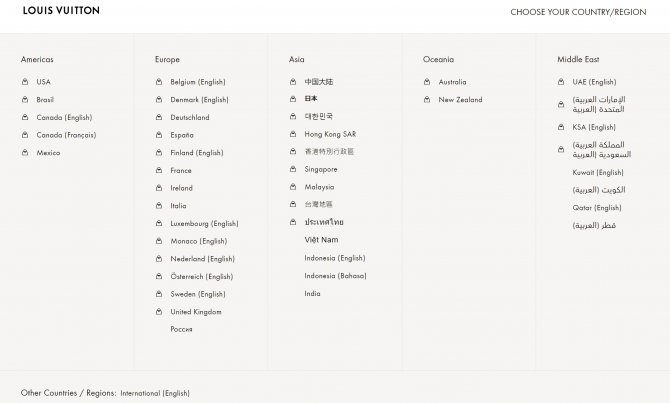This screenshot has width=670, height=403.
Task: Select Canada (English) link
Action: [64, 118]
